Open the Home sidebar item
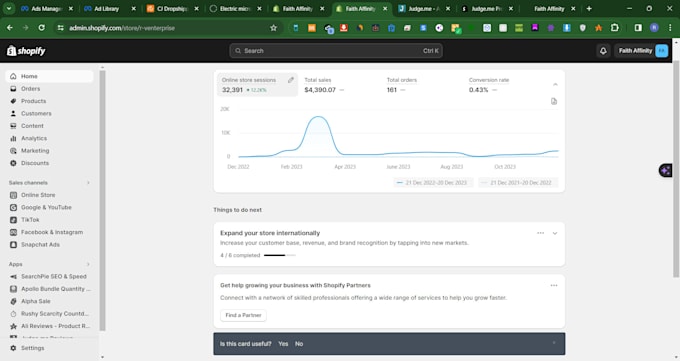Screen dimensions: 680x361 pos(49,76)
